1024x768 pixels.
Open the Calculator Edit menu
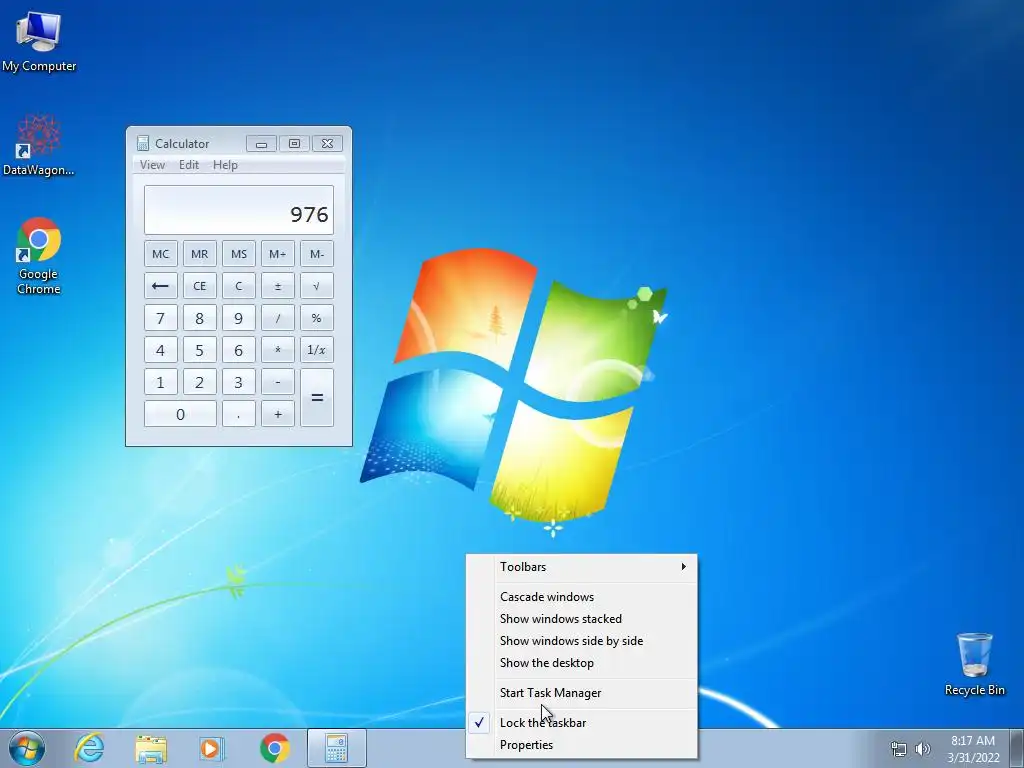189,165
